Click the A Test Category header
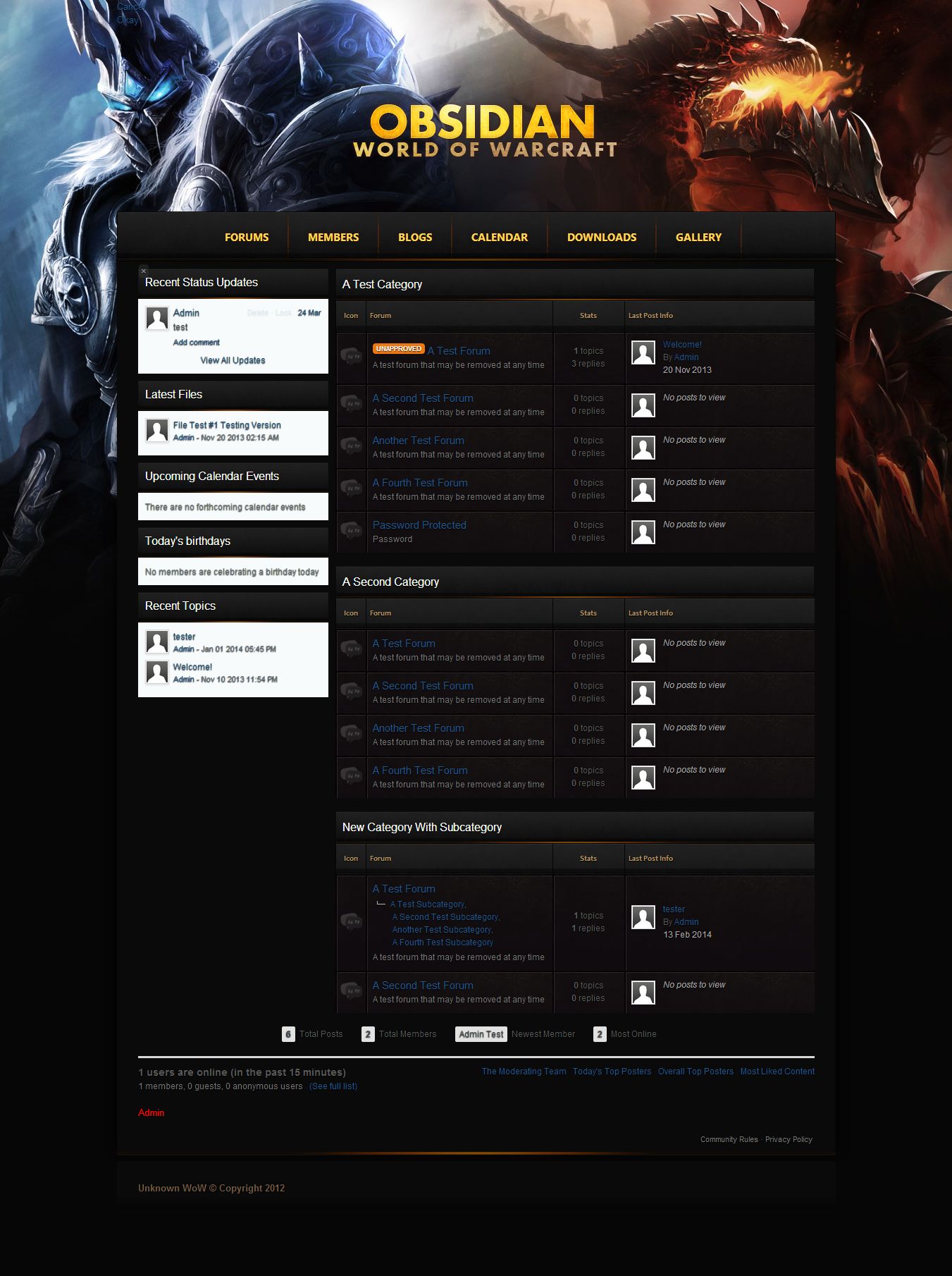The height and width of the screenshot is (1276, 952). [x=575, y=284]
